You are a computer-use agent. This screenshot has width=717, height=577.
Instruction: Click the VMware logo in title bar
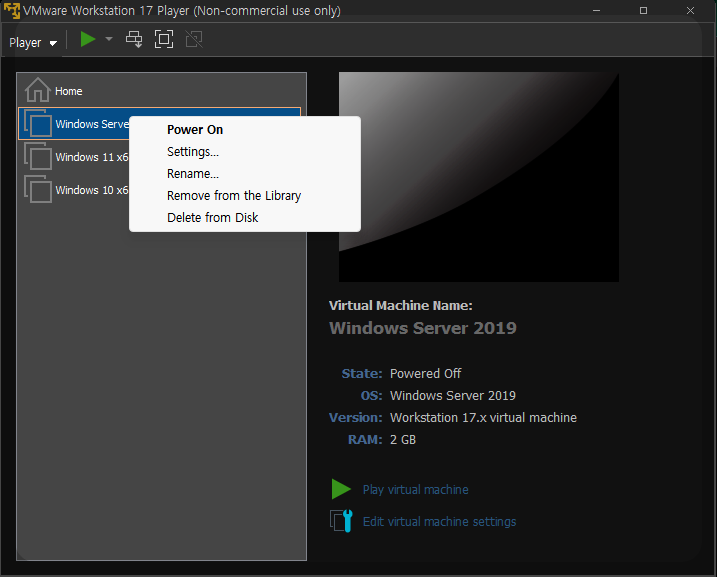pos(11,10)
